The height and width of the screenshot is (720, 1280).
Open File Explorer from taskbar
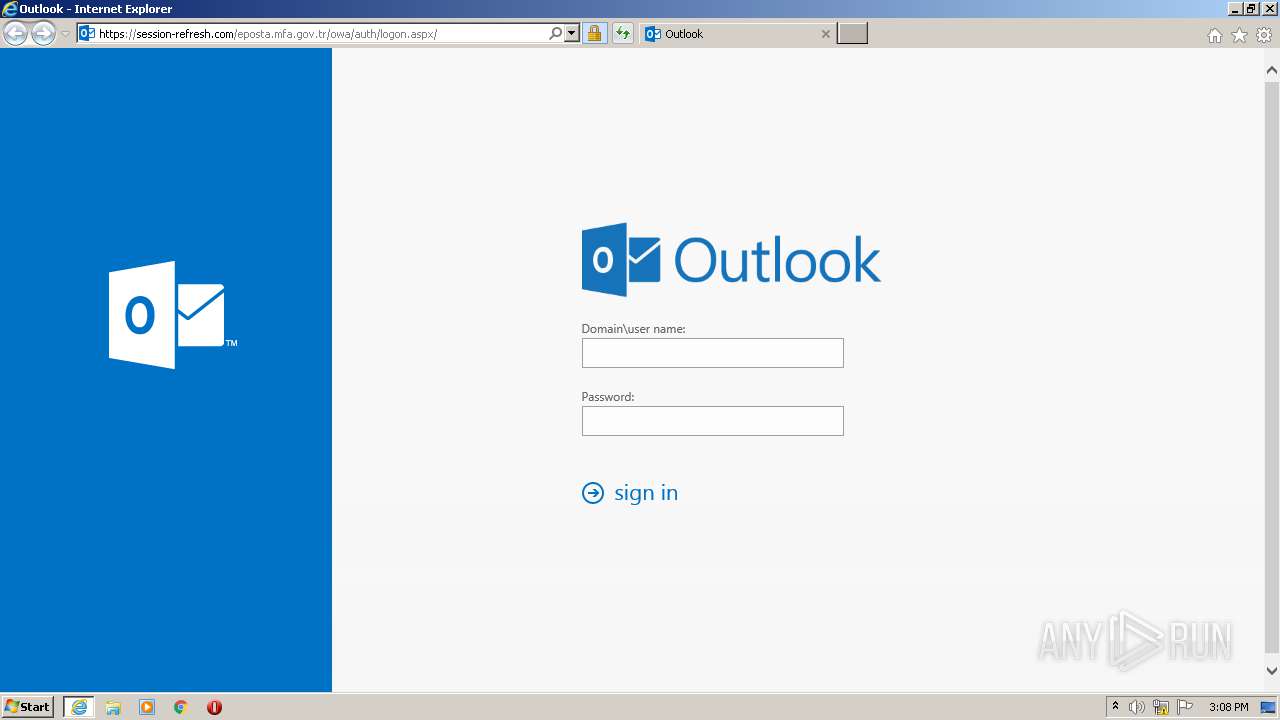click(113, 707)
